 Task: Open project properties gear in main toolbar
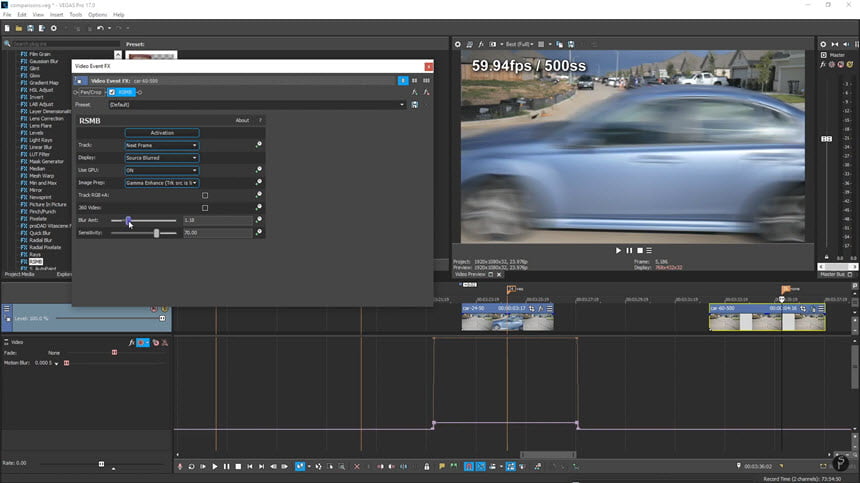pos(54,28)
